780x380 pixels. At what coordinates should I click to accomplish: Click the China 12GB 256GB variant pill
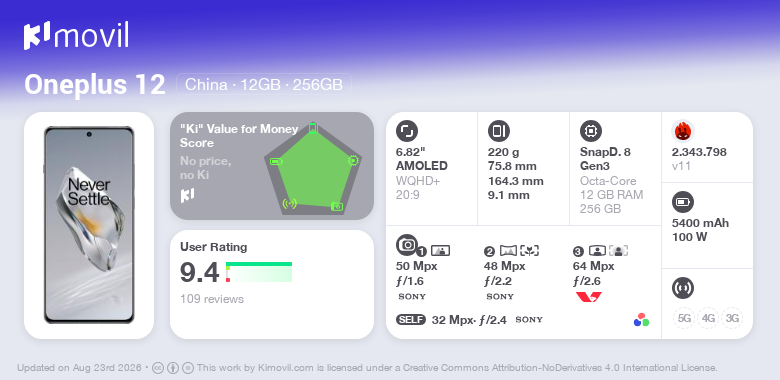264,85
